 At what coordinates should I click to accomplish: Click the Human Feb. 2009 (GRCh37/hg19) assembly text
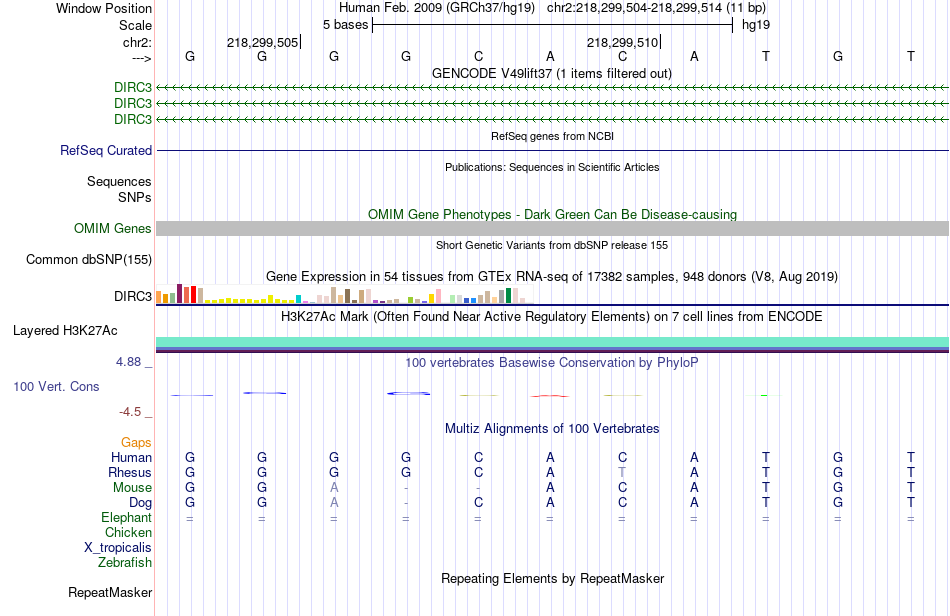coord(437,8)
